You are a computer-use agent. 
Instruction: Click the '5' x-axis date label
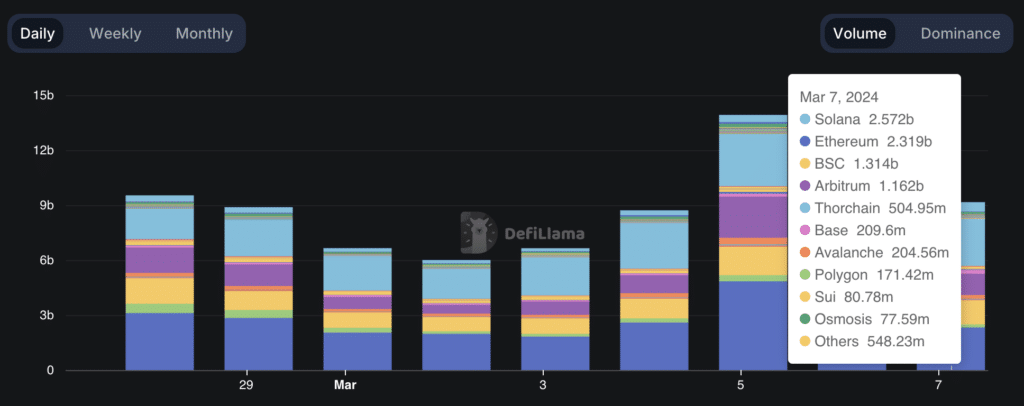pos(741,385)
